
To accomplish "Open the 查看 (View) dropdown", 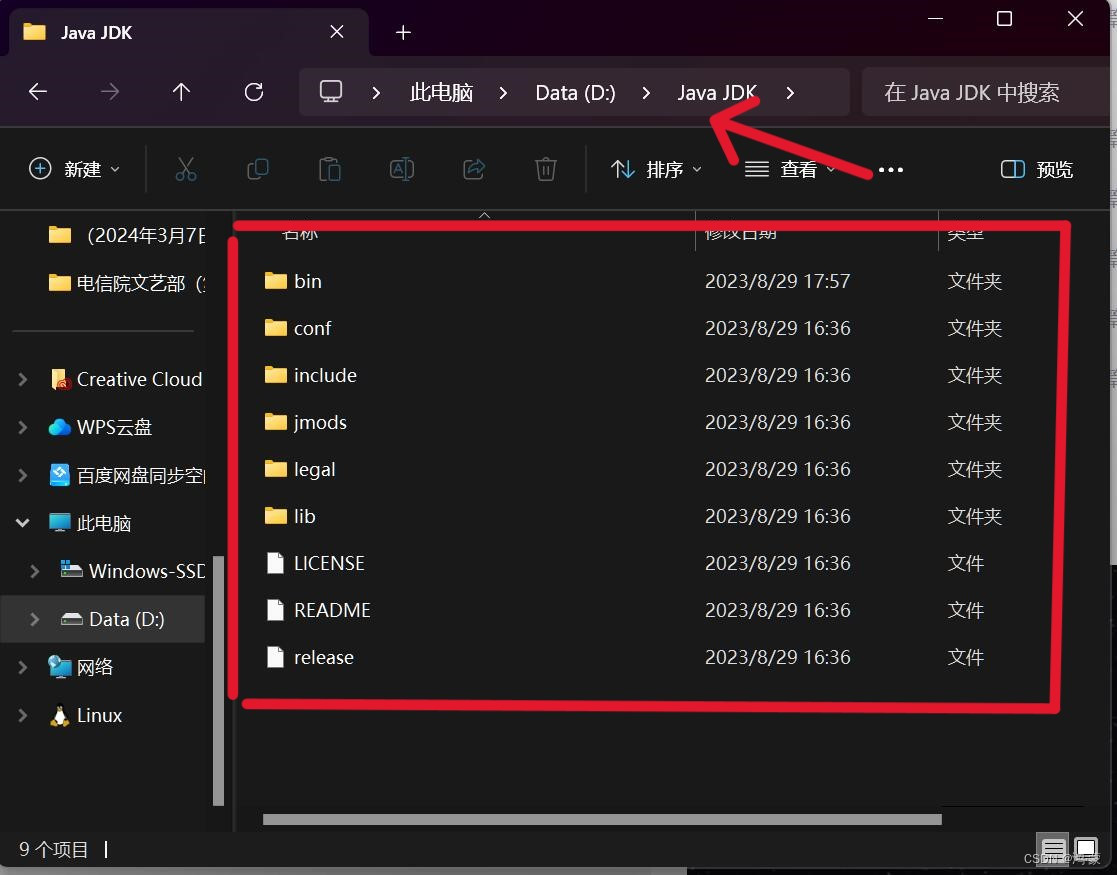I will coord(789,170).
